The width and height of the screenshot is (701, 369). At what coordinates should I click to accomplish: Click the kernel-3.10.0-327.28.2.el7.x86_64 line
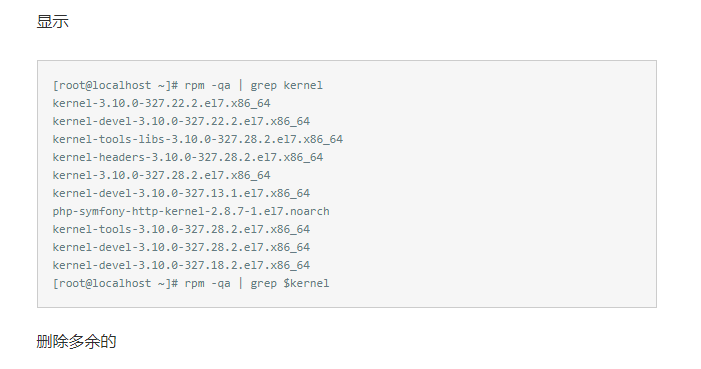[161, 175]
